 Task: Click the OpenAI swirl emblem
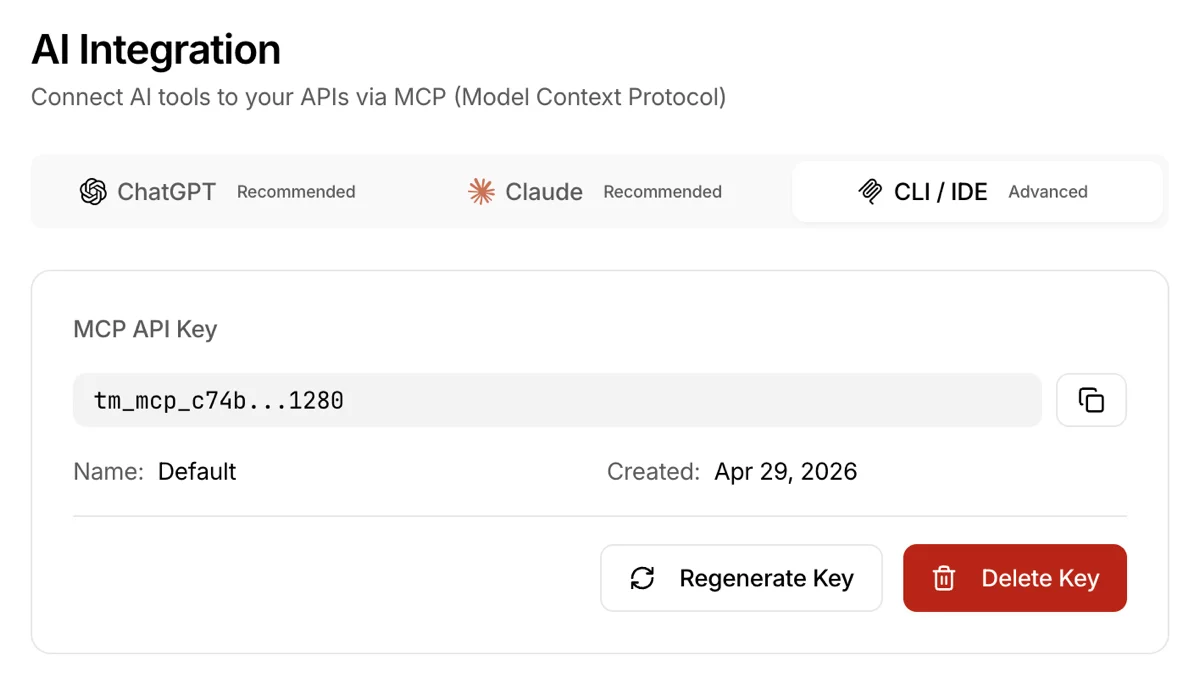click(93, 191)
